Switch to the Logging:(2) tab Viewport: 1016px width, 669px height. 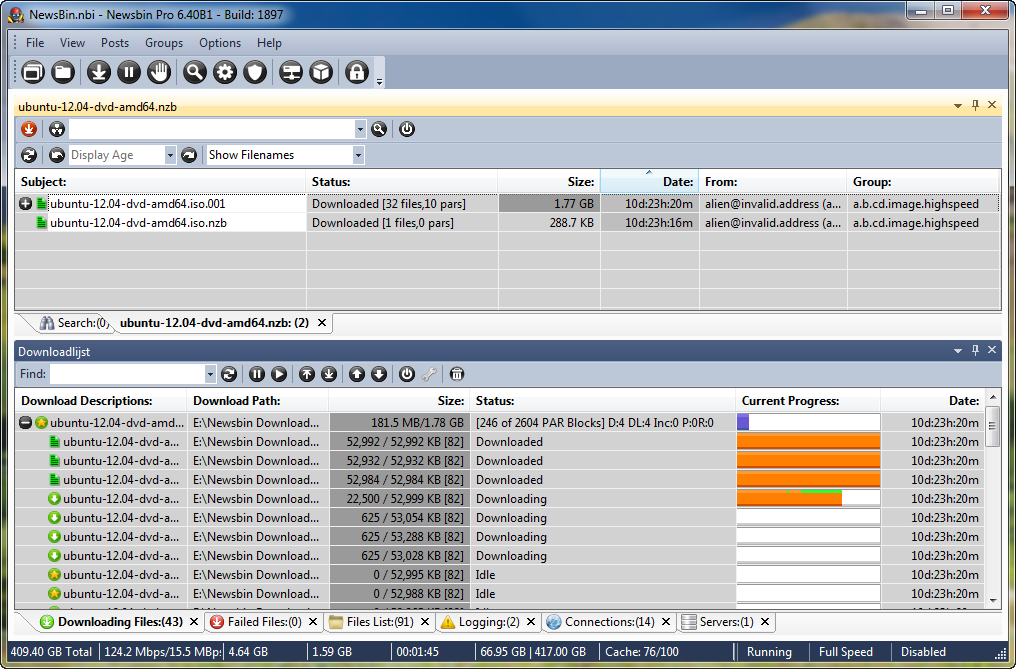point(481,622)
